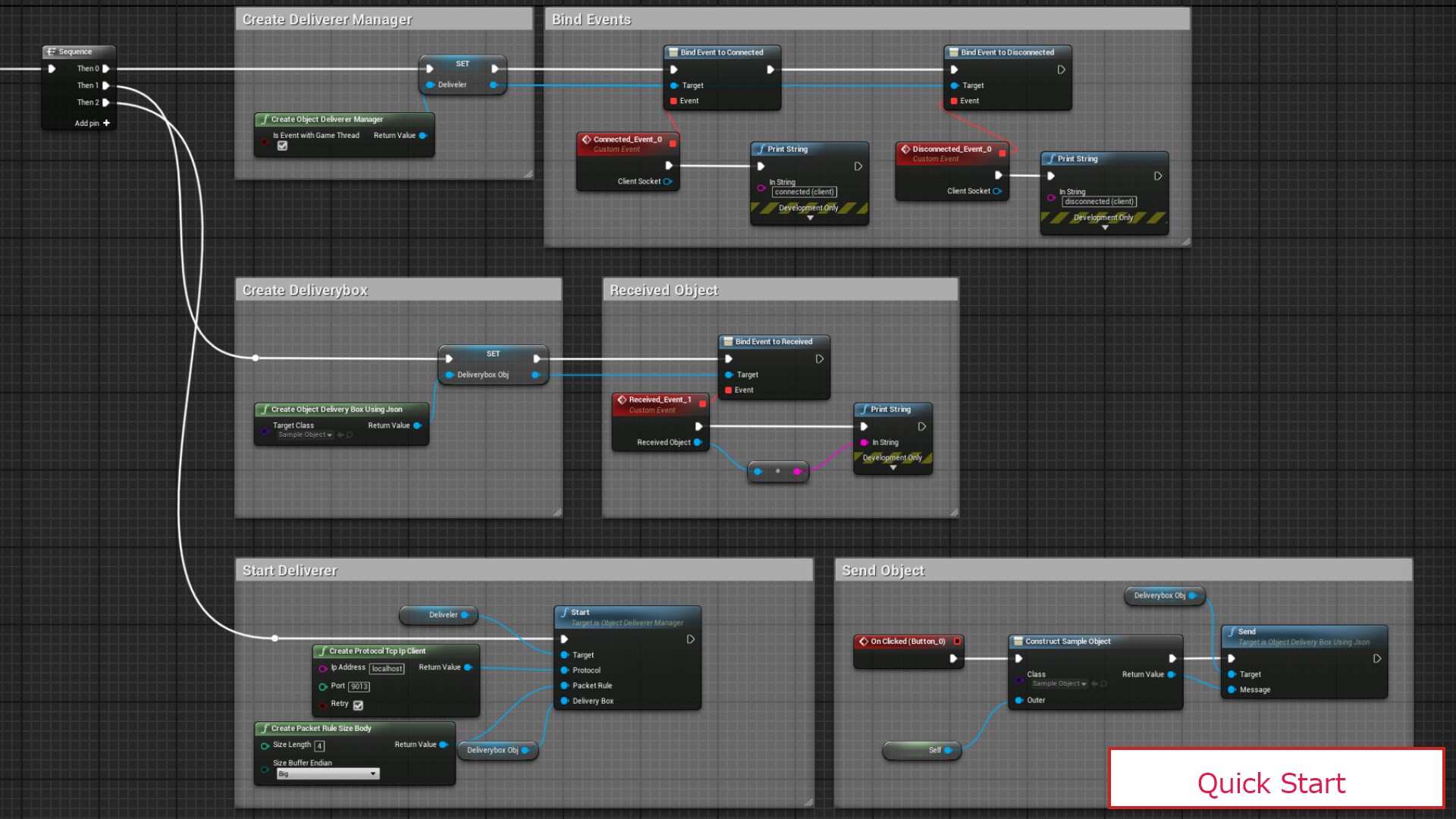Click the custom event icon on Connected_Event_0
Screen dimensions: 1456x819
pos(585,140)
